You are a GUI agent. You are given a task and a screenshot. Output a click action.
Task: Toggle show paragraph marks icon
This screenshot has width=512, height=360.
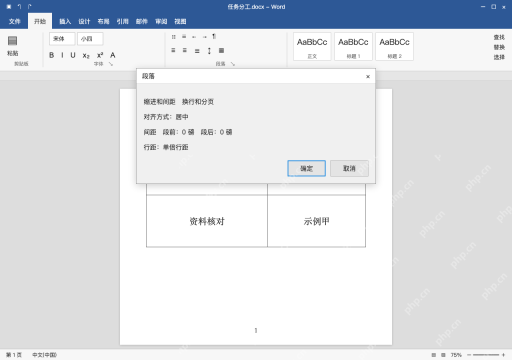(x=214, y=36)
